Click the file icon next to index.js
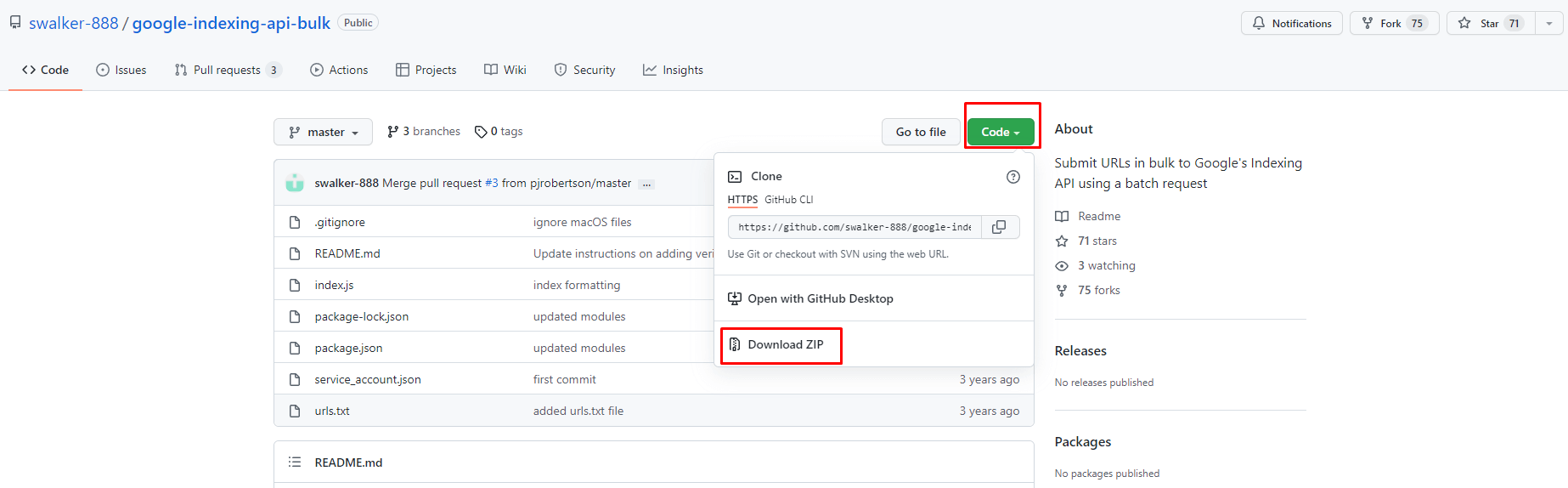 (x=295, y=285)
